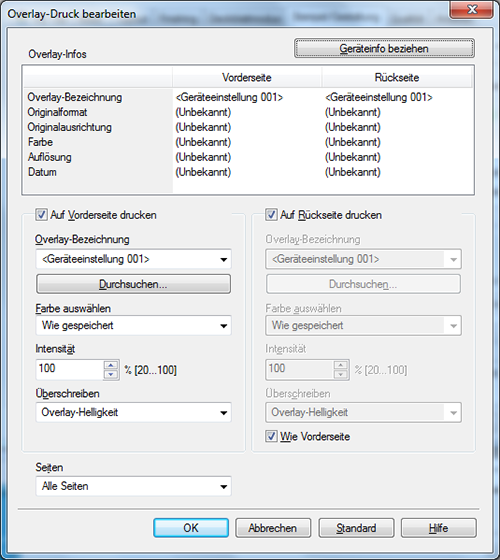The width and height of the screenshot is (500, 560).
Task: Select the Originalformat row label
Action: [57, 112]
